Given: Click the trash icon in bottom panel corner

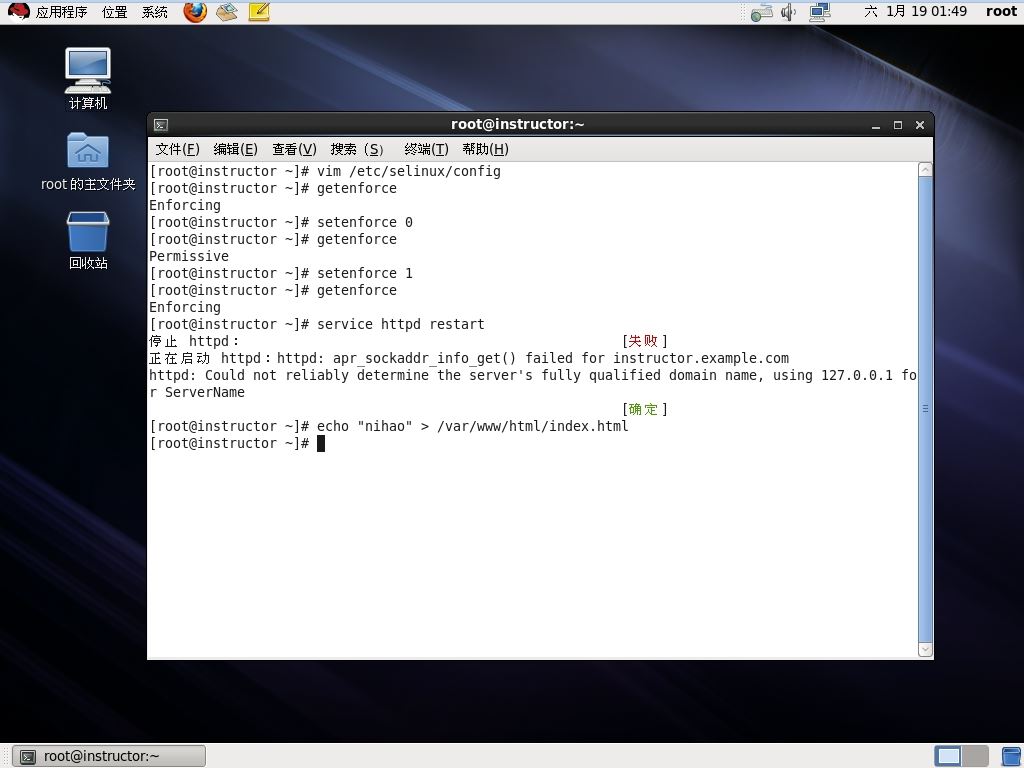Looking at the screenshot, I should 1012,756.
